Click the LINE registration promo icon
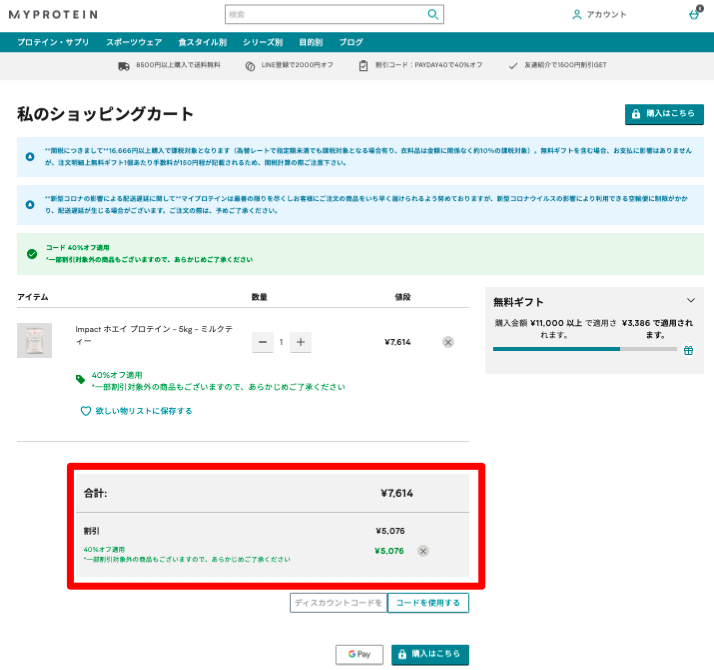714x670 pixels. pos(250,66)
